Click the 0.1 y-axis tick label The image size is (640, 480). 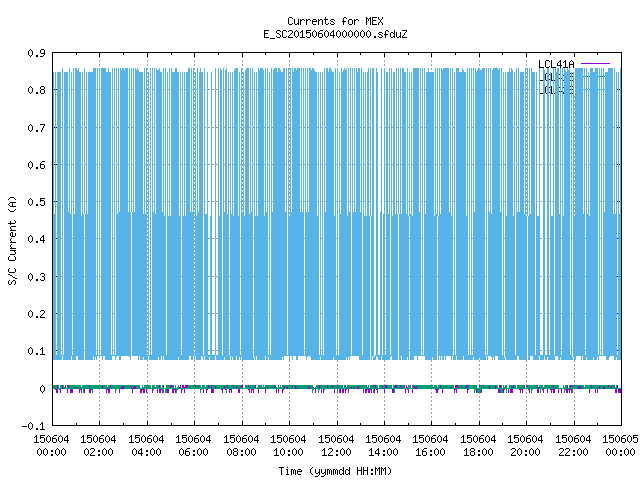[36, 351]
